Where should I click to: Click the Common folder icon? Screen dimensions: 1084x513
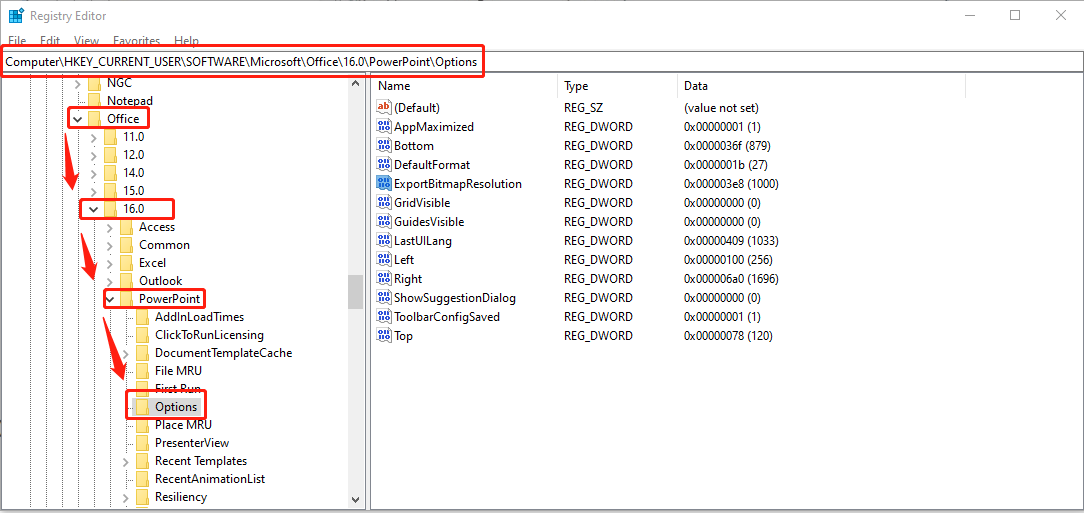pyautogui.click(x=127, y=245)
